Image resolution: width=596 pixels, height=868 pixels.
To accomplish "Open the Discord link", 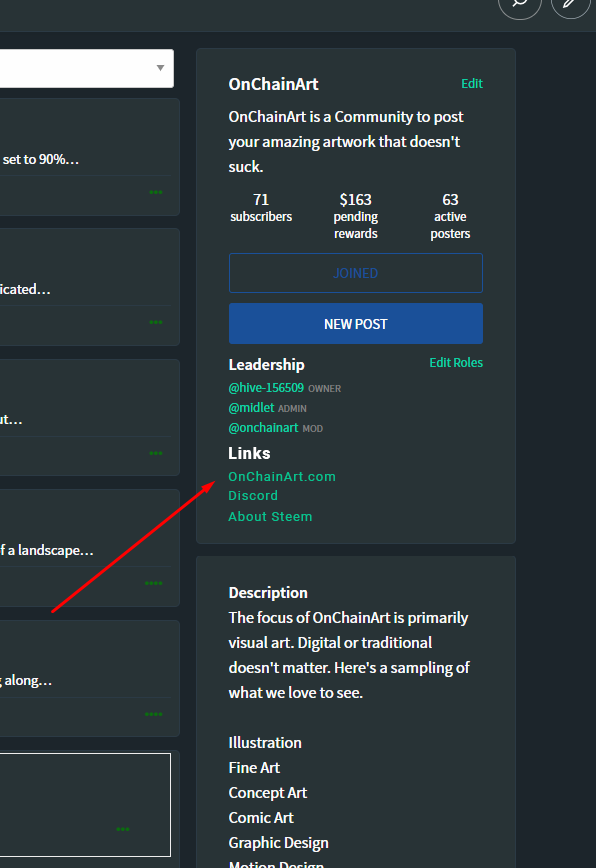I will pos(253,495).
